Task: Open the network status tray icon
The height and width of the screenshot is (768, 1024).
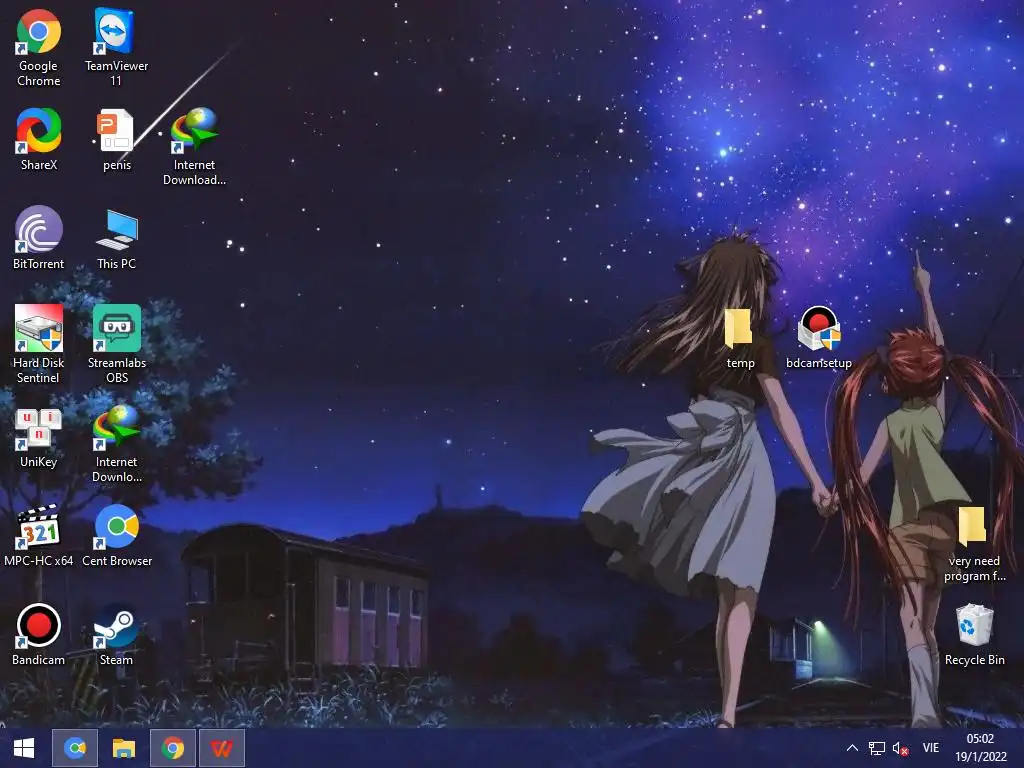Action: [876, 748]
